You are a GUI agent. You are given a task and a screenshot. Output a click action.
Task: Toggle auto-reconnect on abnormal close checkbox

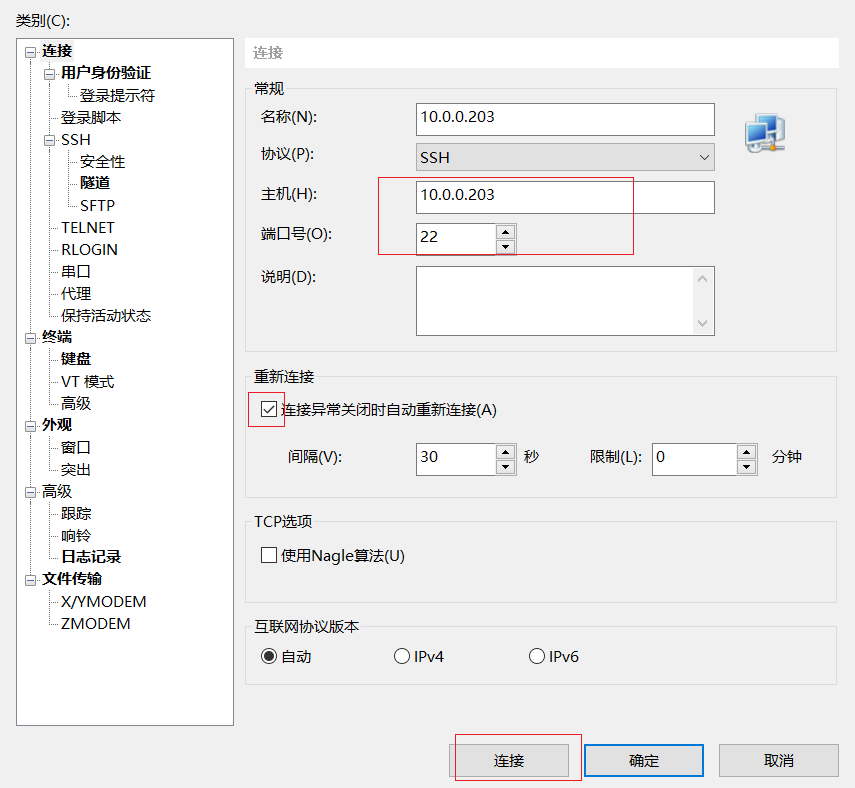pyautogui.click(x=268, y=409)
